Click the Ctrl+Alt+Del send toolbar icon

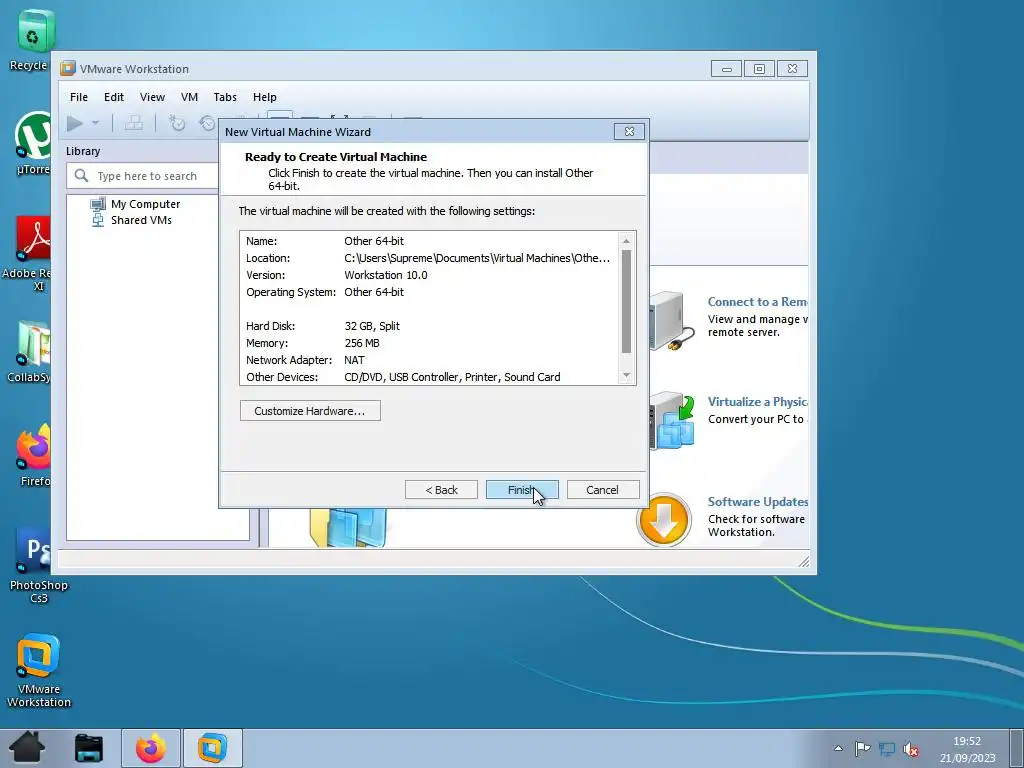(134, 123)
